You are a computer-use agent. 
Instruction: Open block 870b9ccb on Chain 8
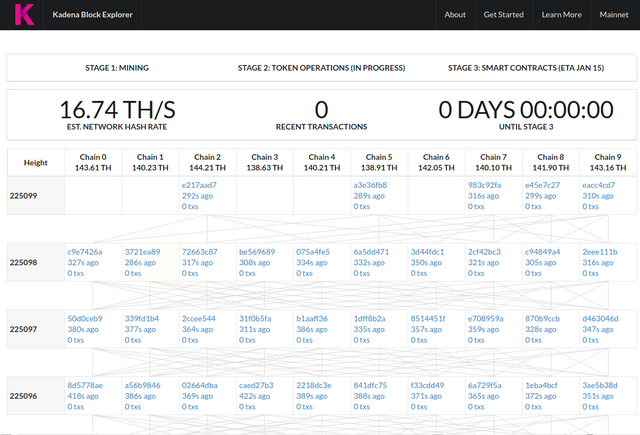pos(542,318)
